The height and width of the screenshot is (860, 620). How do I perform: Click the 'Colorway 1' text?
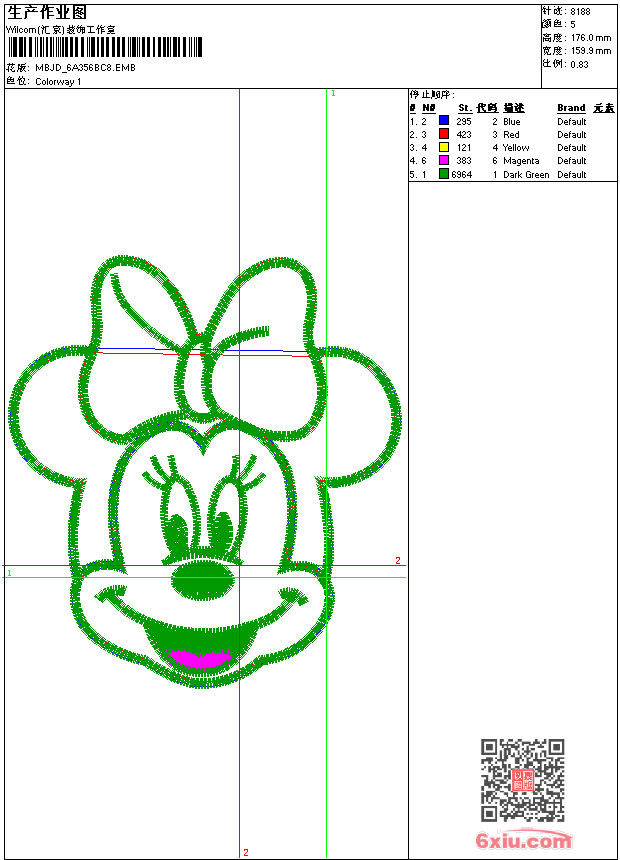coord(58,82)
